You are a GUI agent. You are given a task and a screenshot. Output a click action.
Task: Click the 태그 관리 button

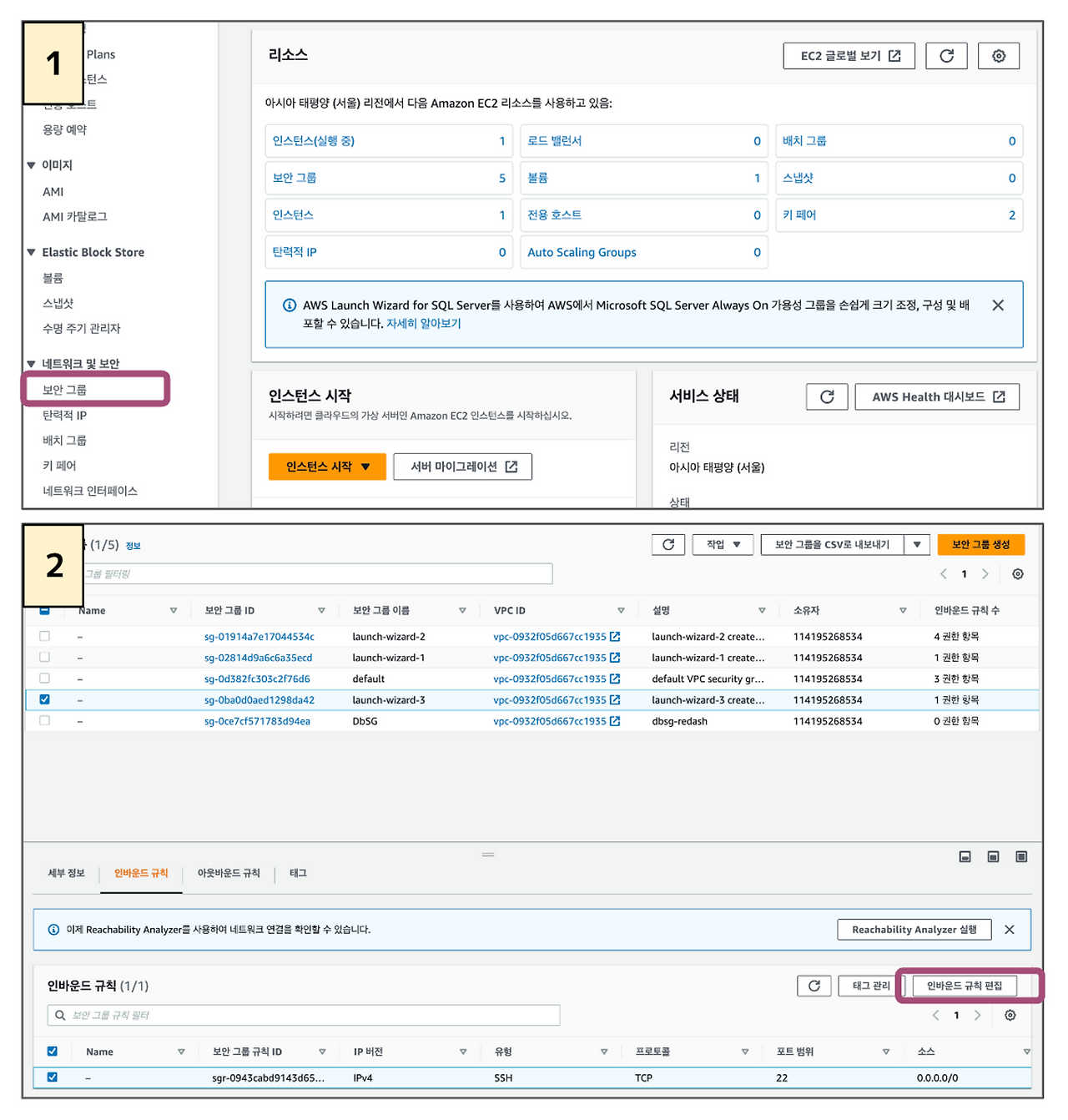click(x=871, y=986)
